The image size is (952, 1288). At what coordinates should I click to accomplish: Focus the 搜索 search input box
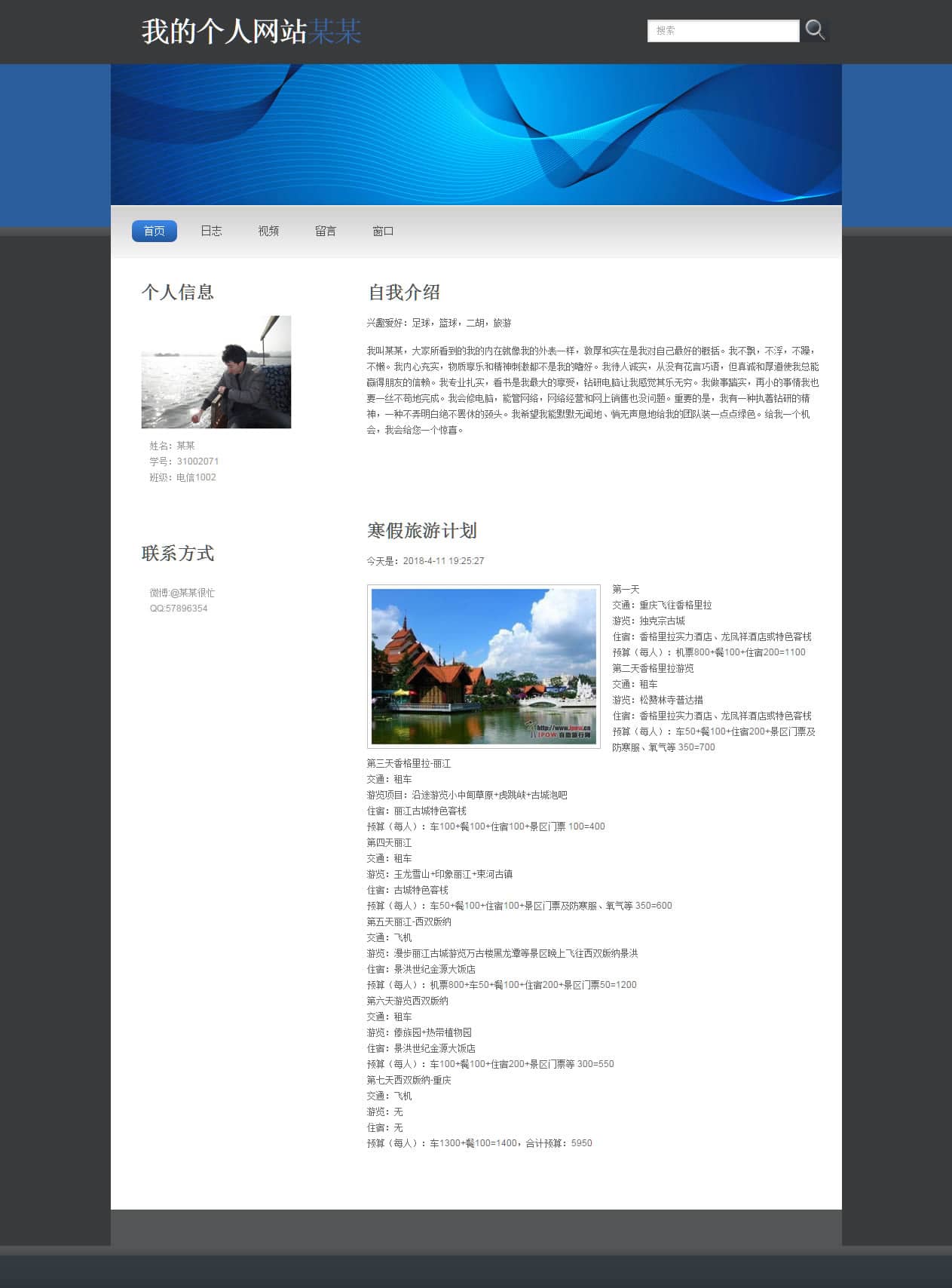click(722, 31)
